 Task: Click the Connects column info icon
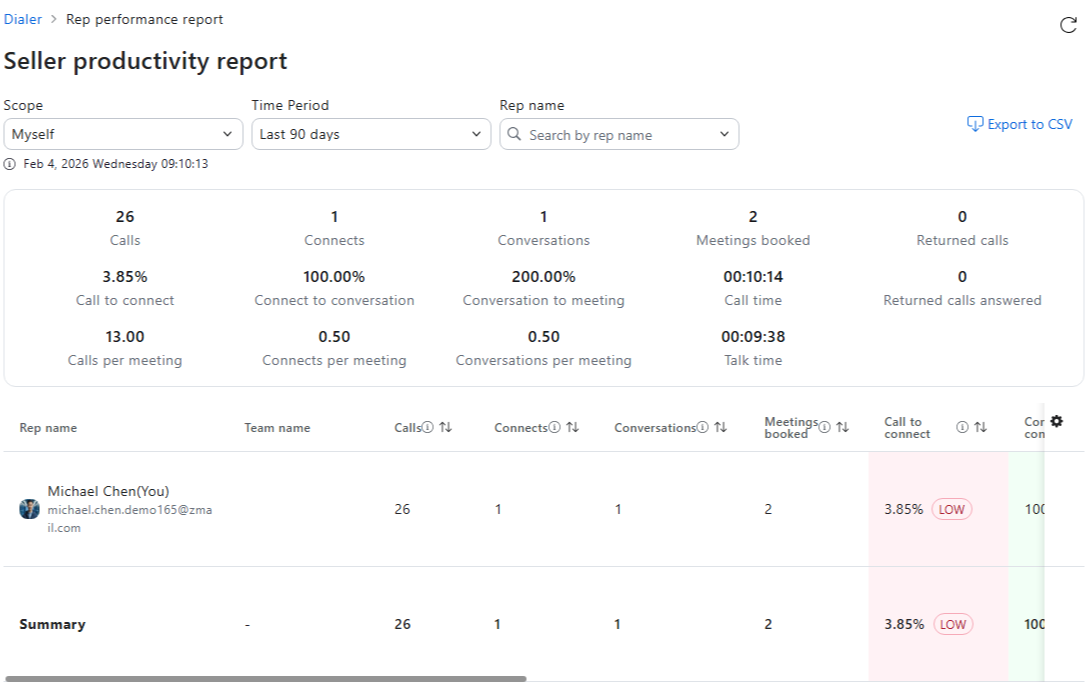pos(555,428)
